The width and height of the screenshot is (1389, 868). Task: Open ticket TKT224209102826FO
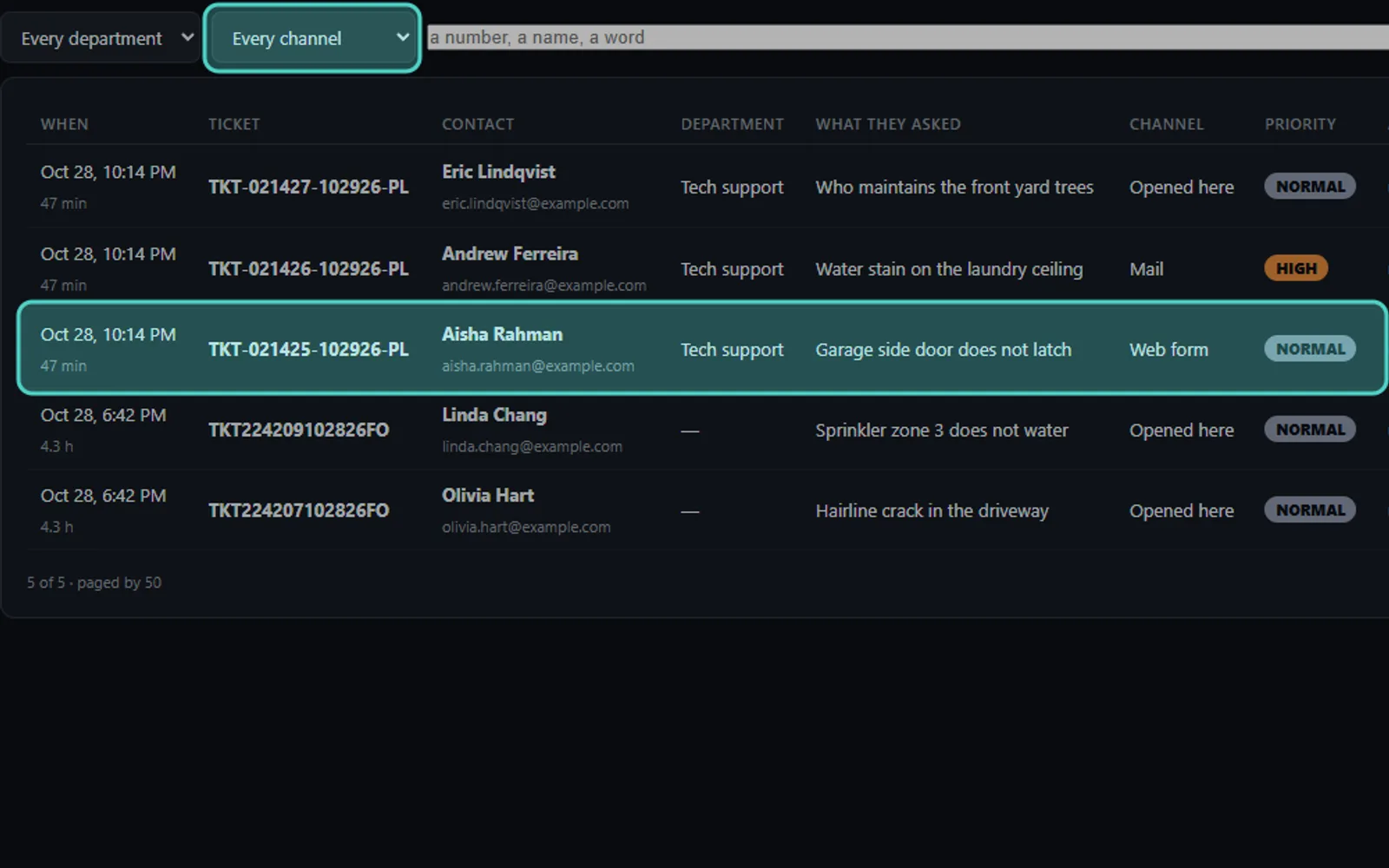299,431
